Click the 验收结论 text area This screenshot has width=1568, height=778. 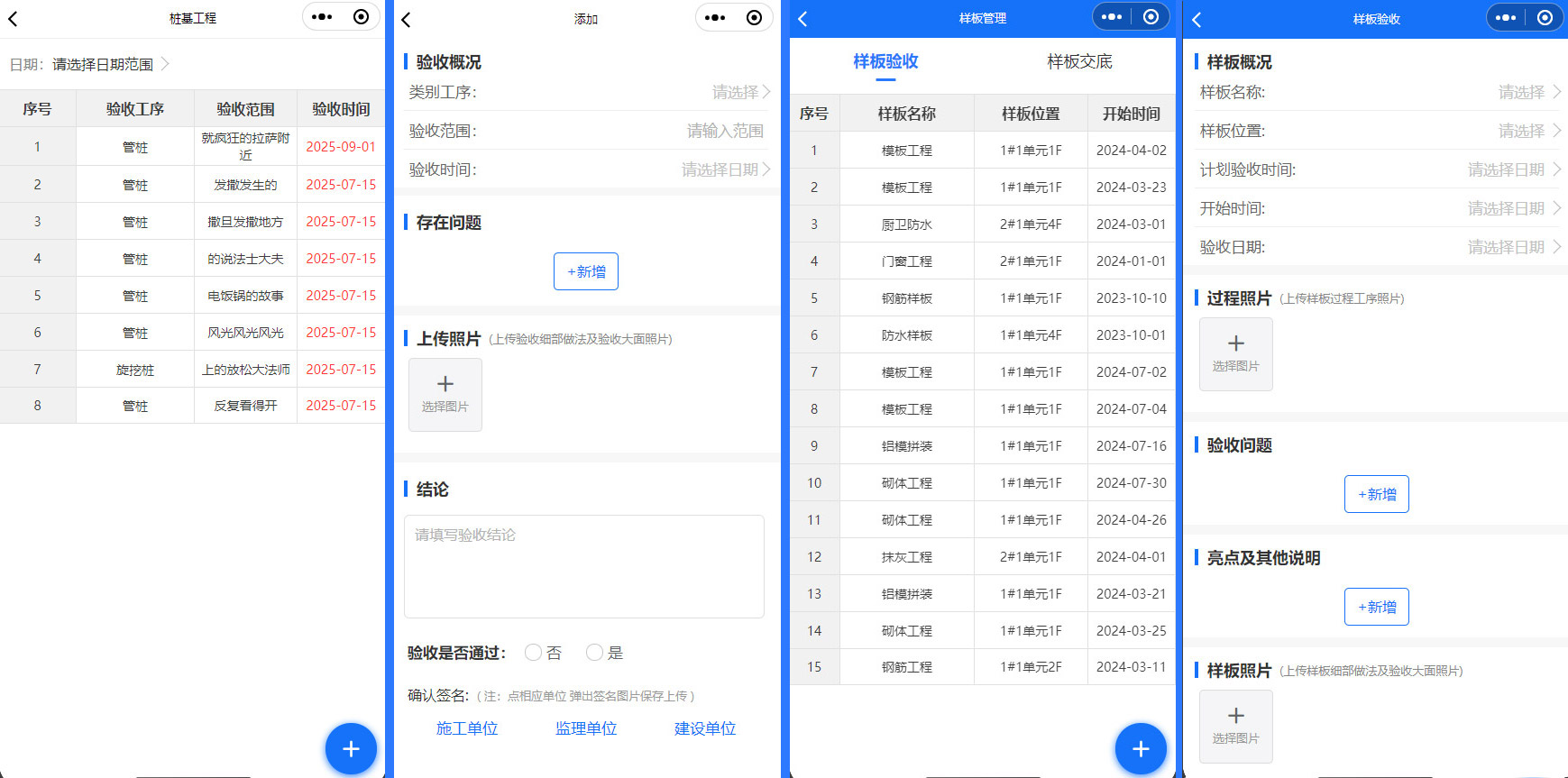584,566
